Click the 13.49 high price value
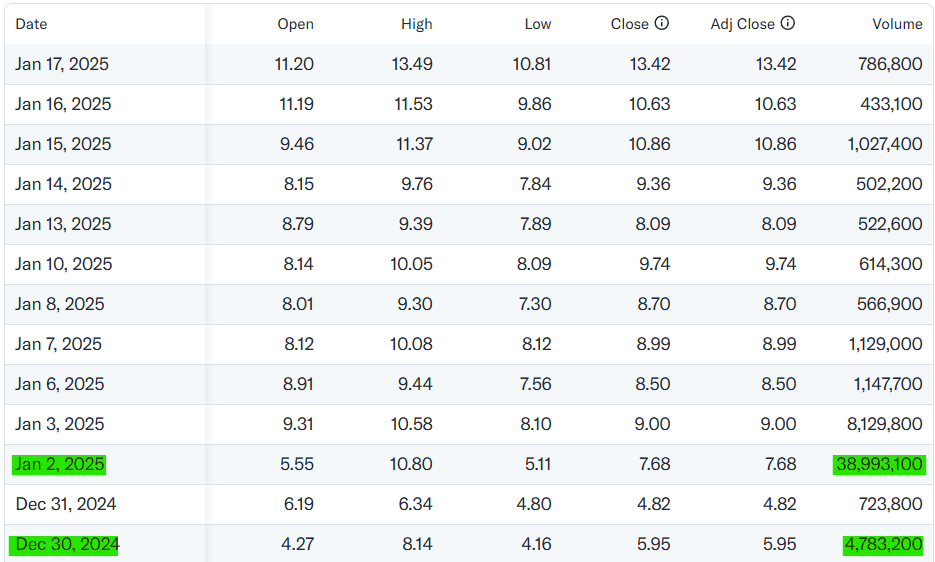935x562 pixels. [414, 64]
